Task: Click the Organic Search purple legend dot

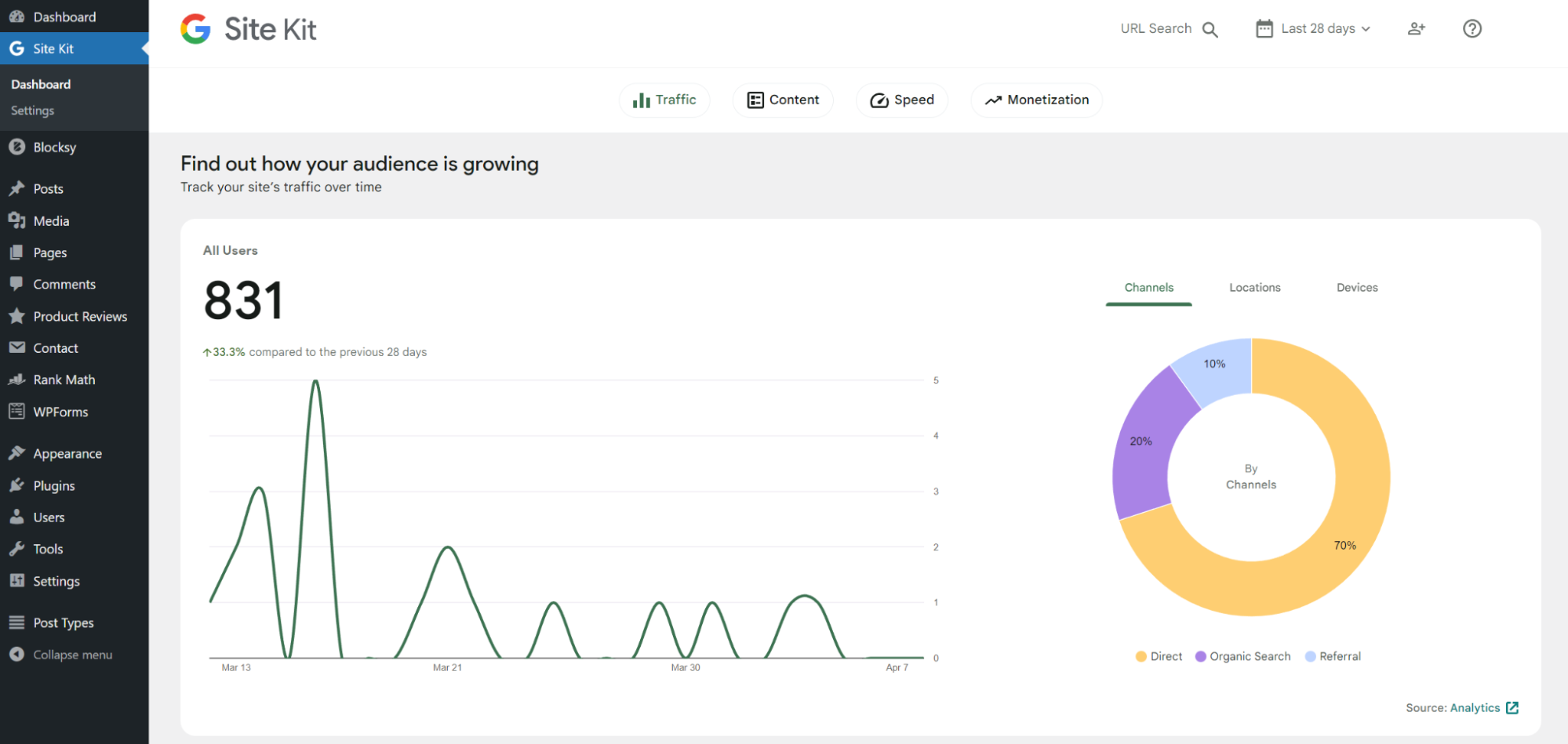Action: tap(1200, 656)
